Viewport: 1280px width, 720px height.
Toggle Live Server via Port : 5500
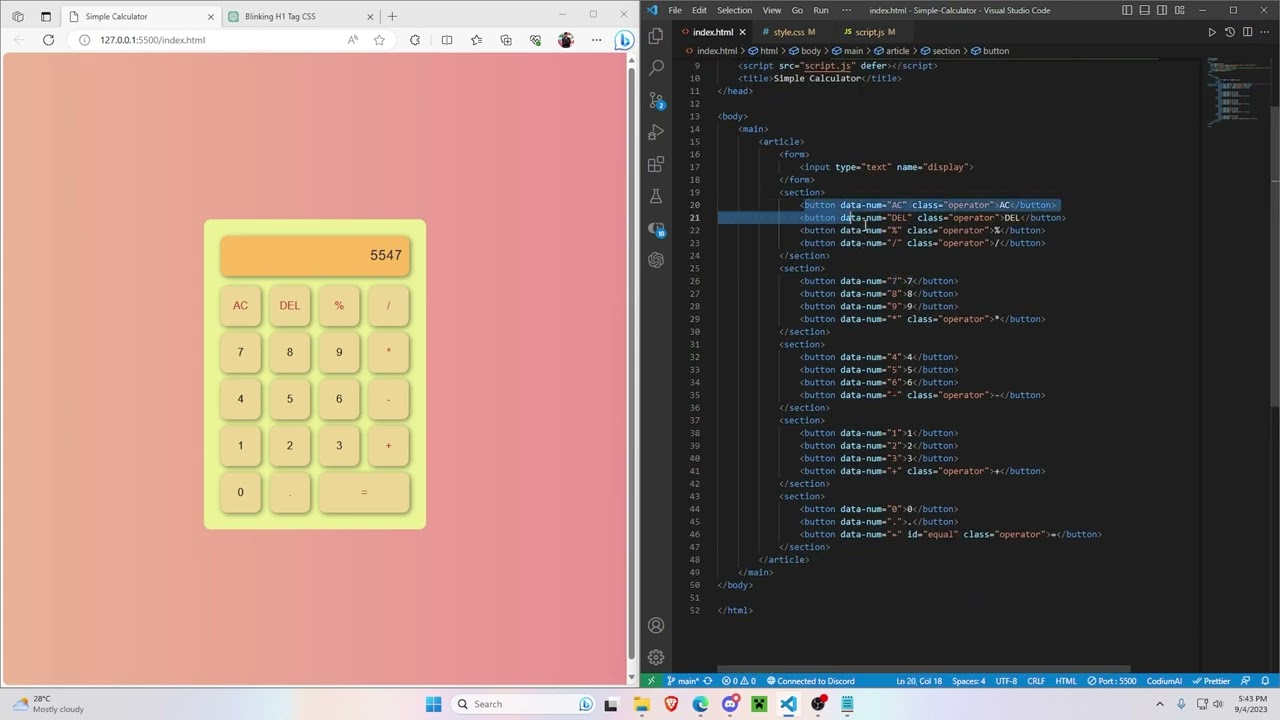tap(1113, 681)
